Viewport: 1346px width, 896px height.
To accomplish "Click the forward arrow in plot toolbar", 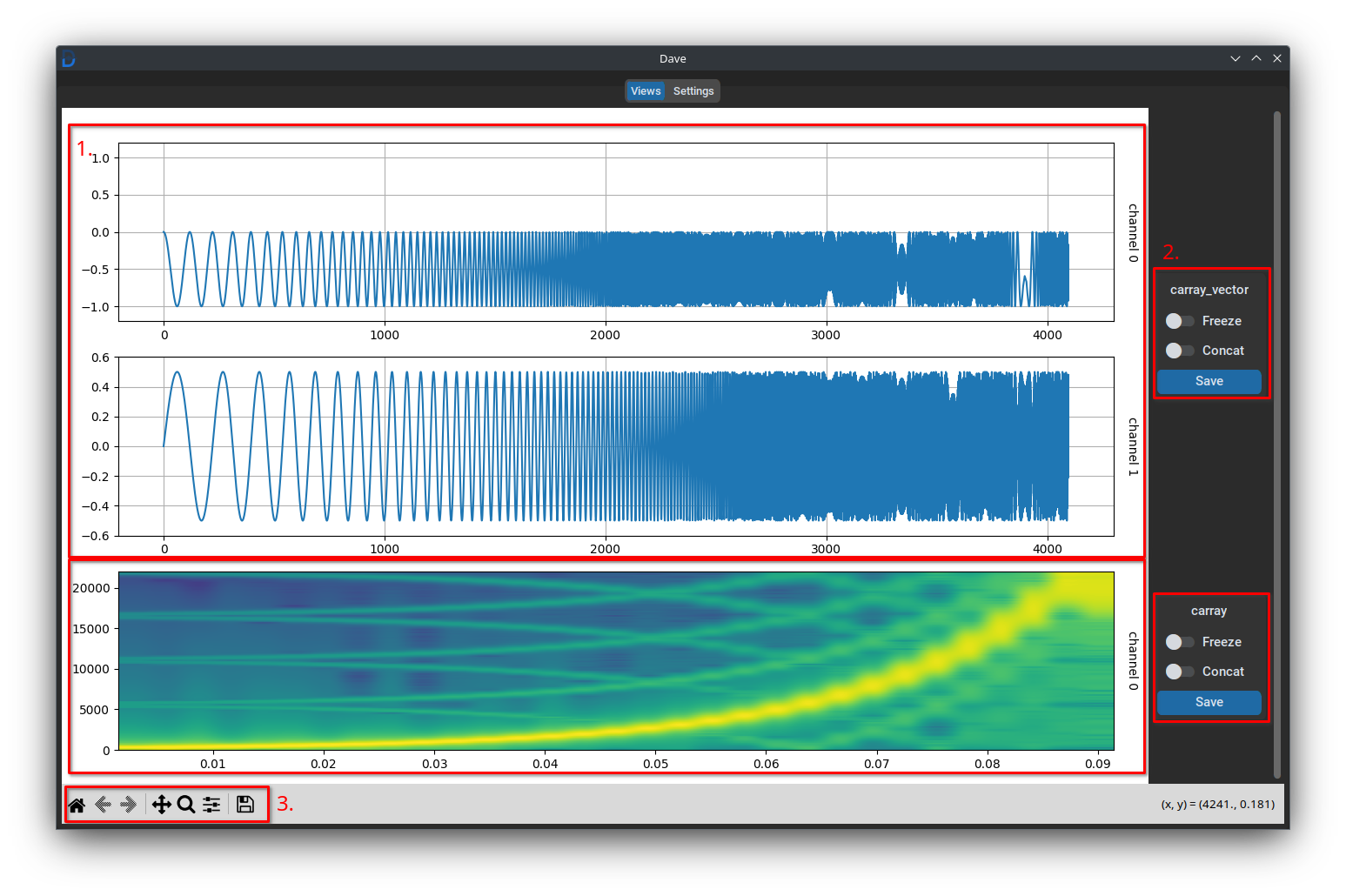I will tap(129, 805).
